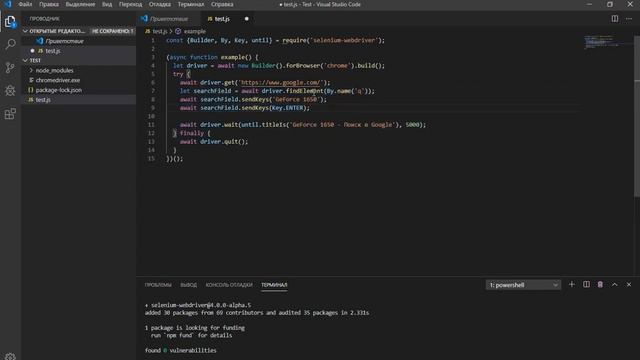
Task: Select test.js in open editors list
Action: click(x=78, y=51)
